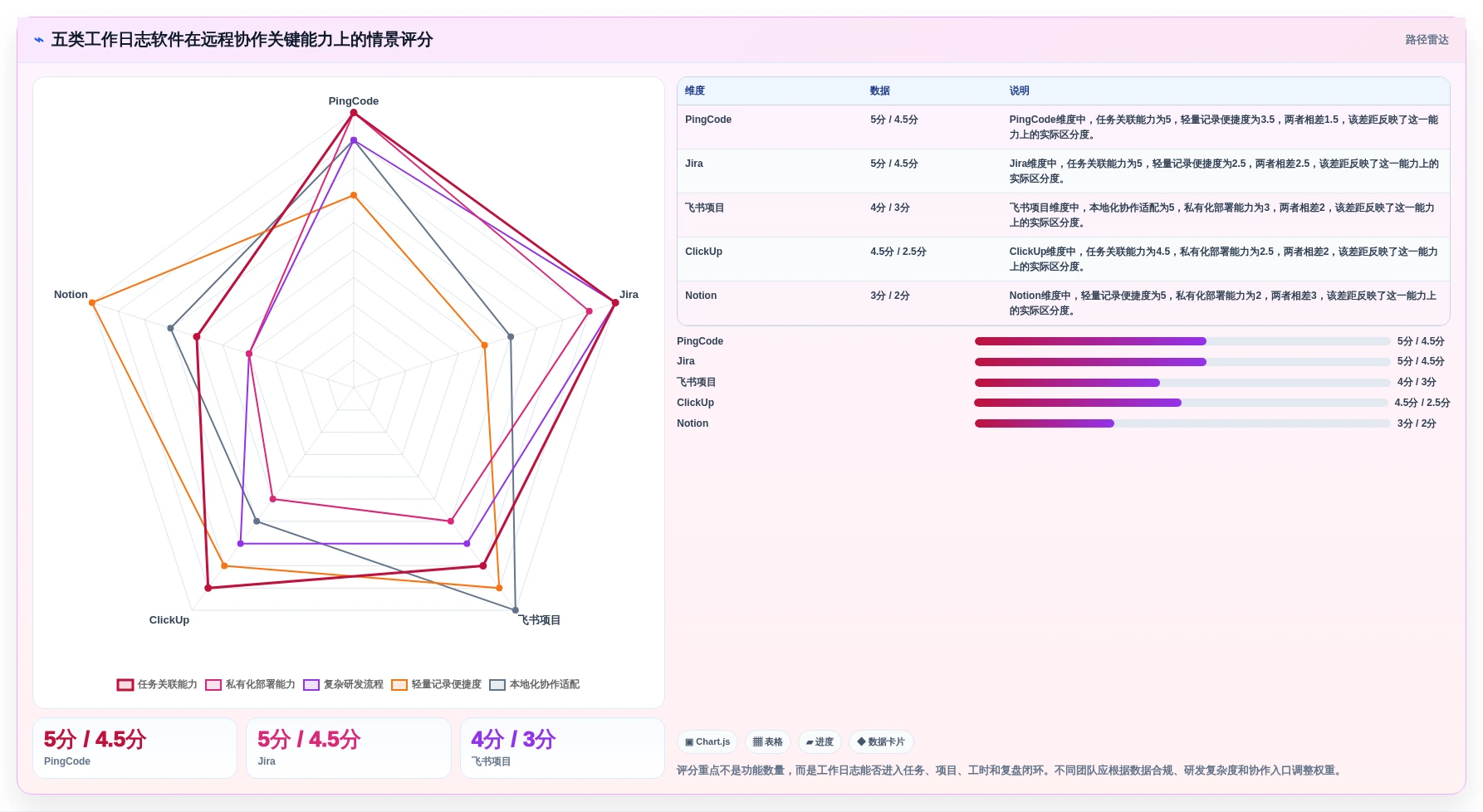Viewport: 1483px width, 812px height.
Task: Open the PingCode 5分 / 4.5分 data card
Action: point(135,748)
